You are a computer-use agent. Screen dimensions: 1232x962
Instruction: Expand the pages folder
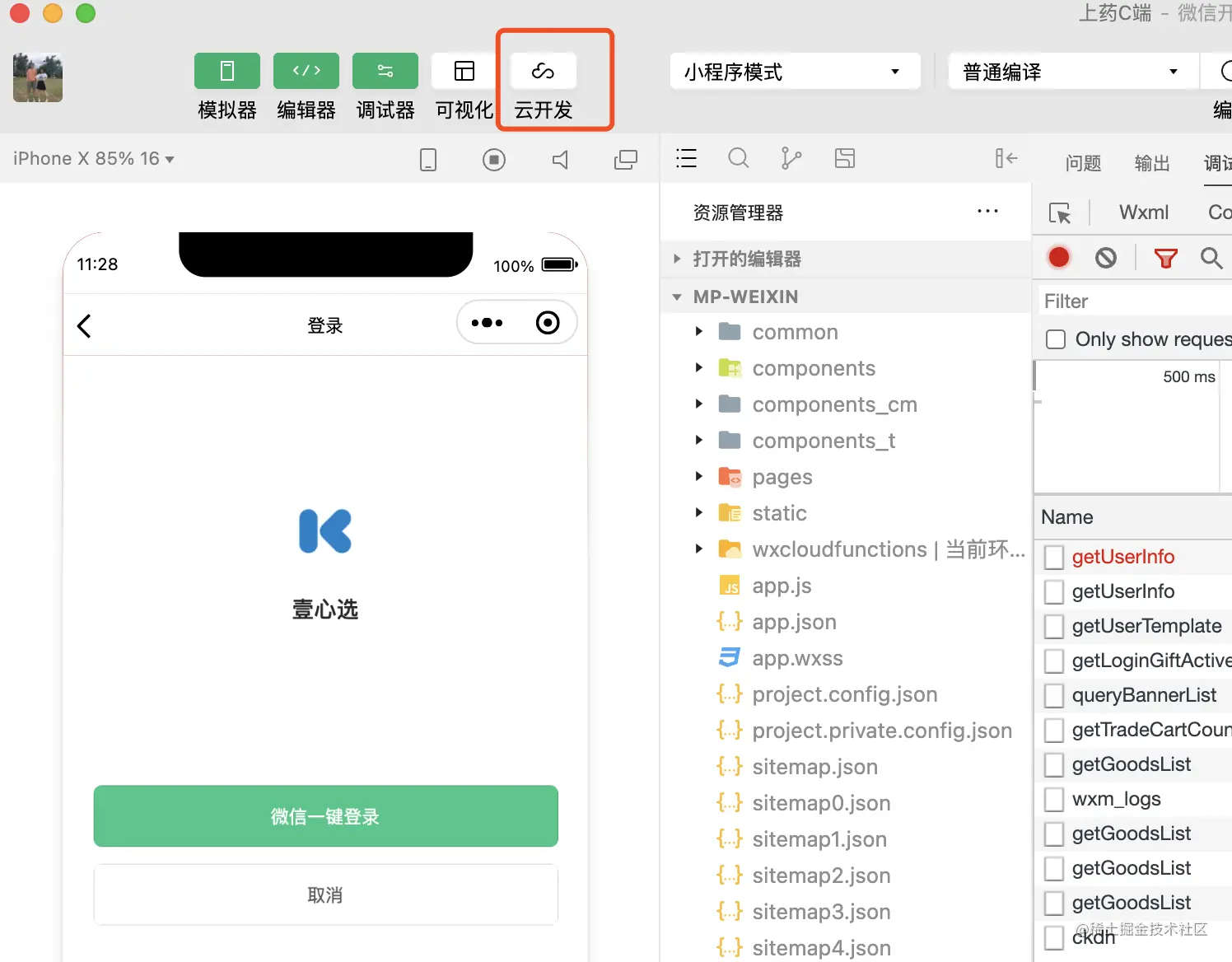[699, 476]
